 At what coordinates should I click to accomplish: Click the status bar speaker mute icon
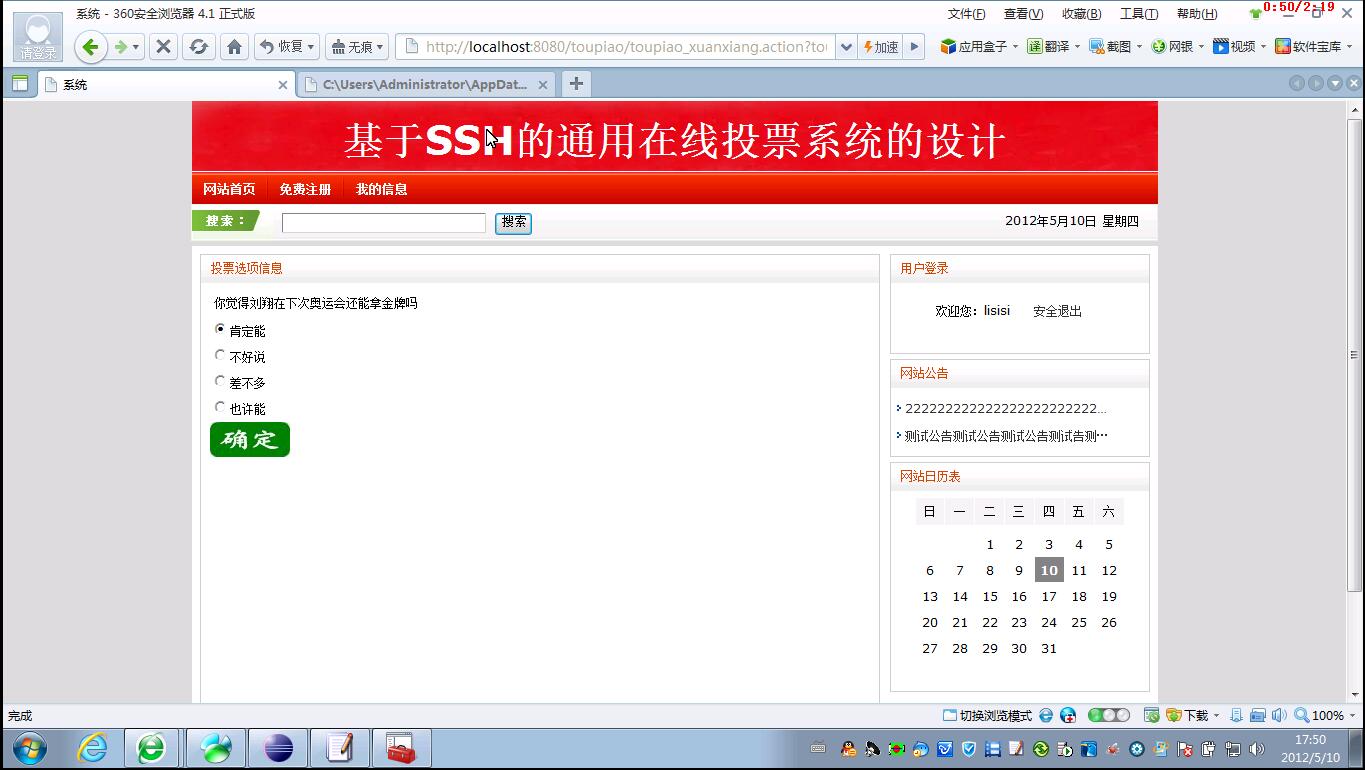point(1278,715)
